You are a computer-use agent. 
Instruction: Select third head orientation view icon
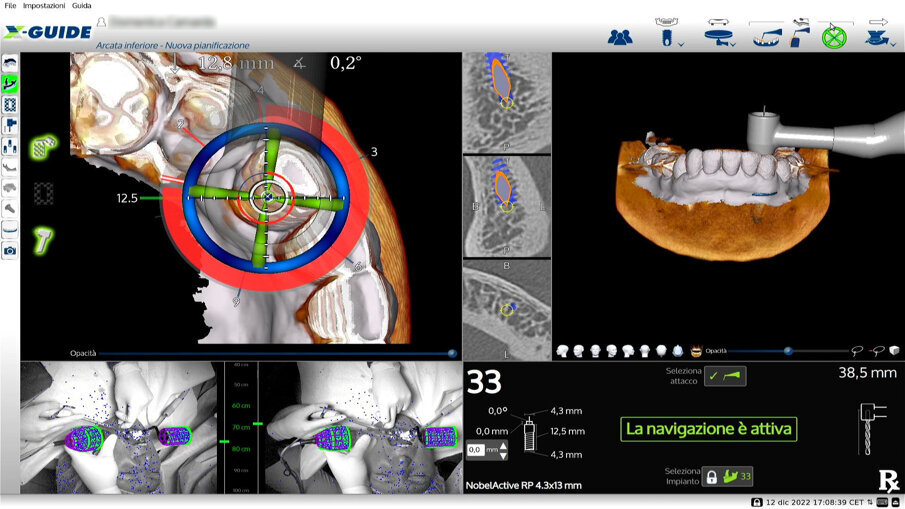(x=595, y=351)
